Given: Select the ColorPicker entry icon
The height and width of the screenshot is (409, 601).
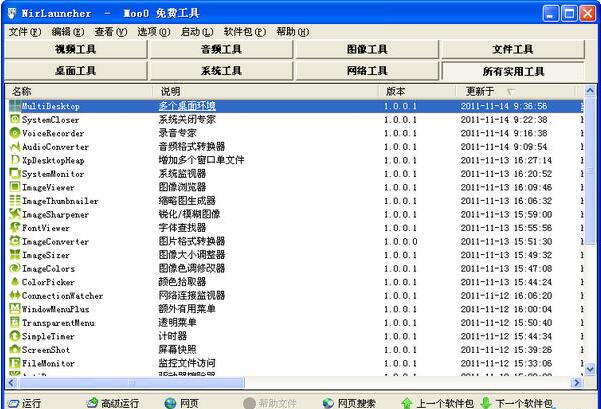Looking at the screenshot, I should tap(15, 282).
